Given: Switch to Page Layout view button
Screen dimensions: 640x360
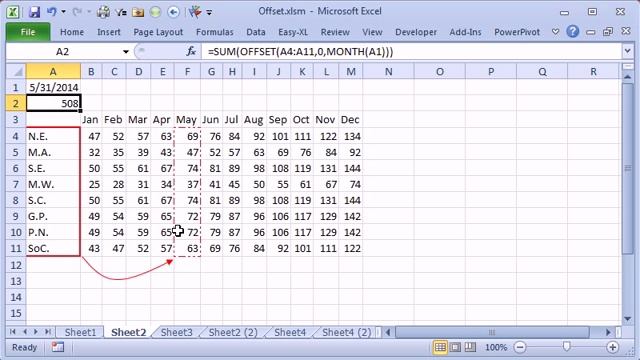Looking at the screenshot, I should [455, 347].
